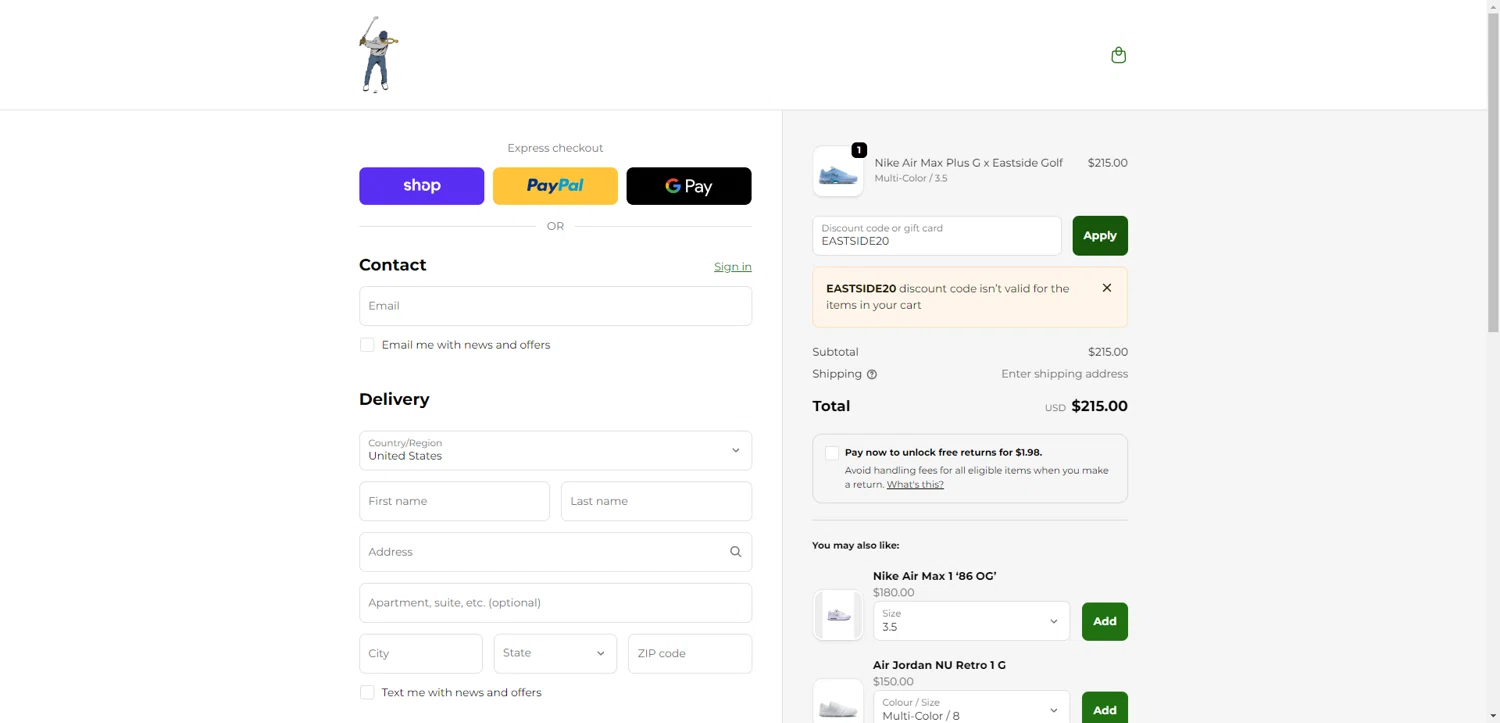Image resolution: width=1500 pixels, height=723 pixels.
Task: Click the Last name field
Action: tap(656, 501)
